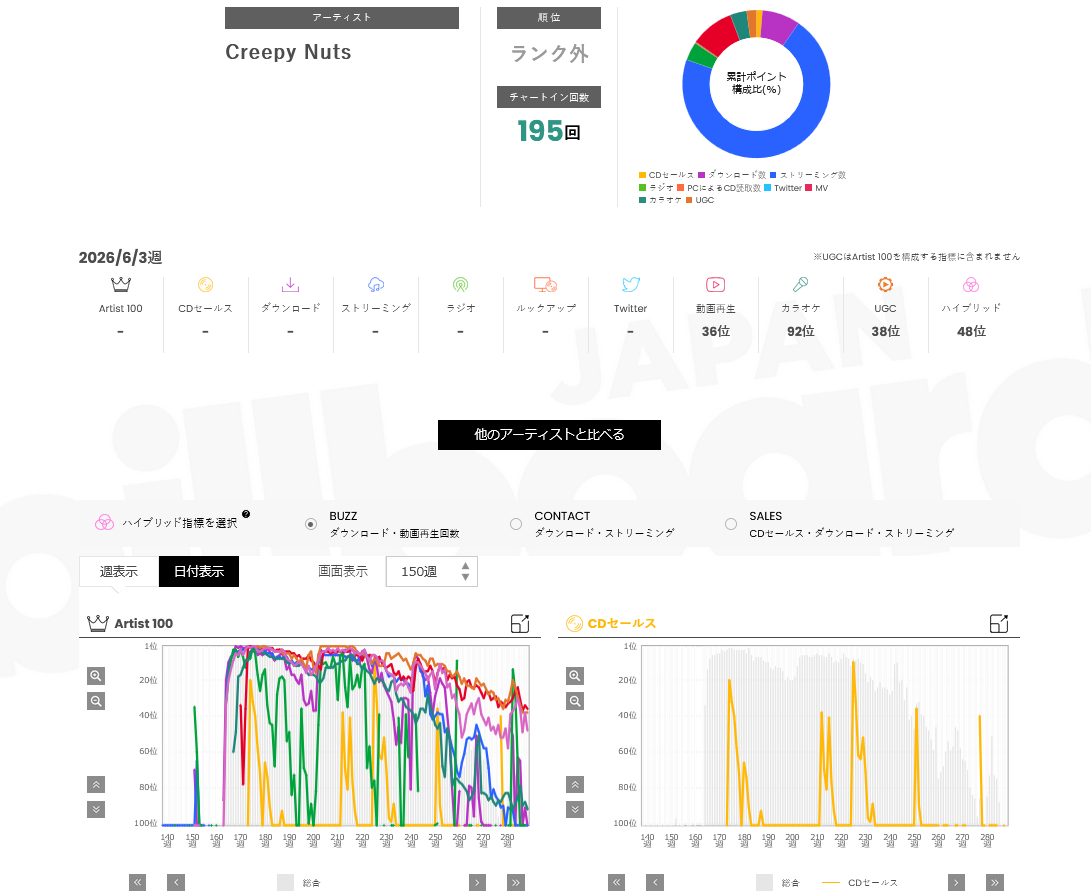
Task: Zoom in on the Artist 100 chart
Action: coord(96,676)
